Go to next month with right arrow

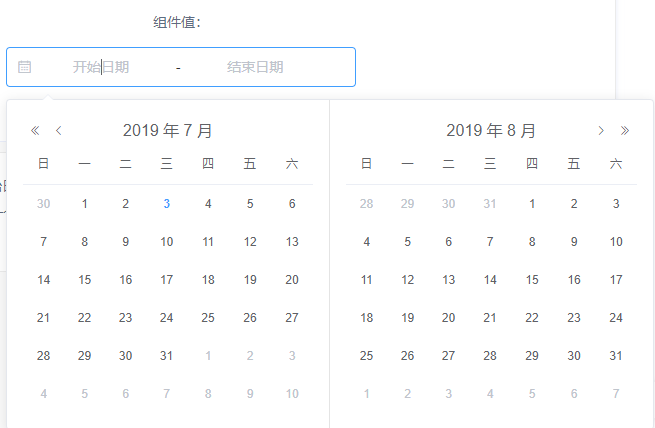coord(601,131)
